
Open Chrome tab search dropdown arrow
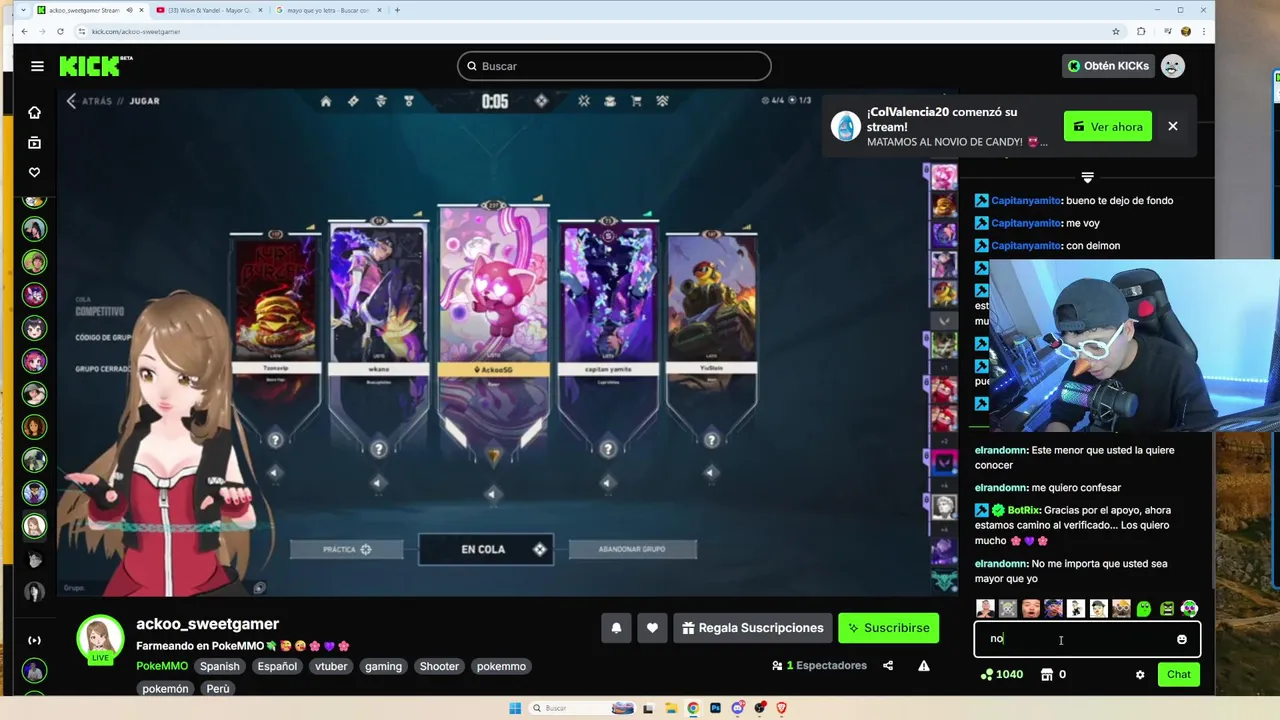[23, 10]
